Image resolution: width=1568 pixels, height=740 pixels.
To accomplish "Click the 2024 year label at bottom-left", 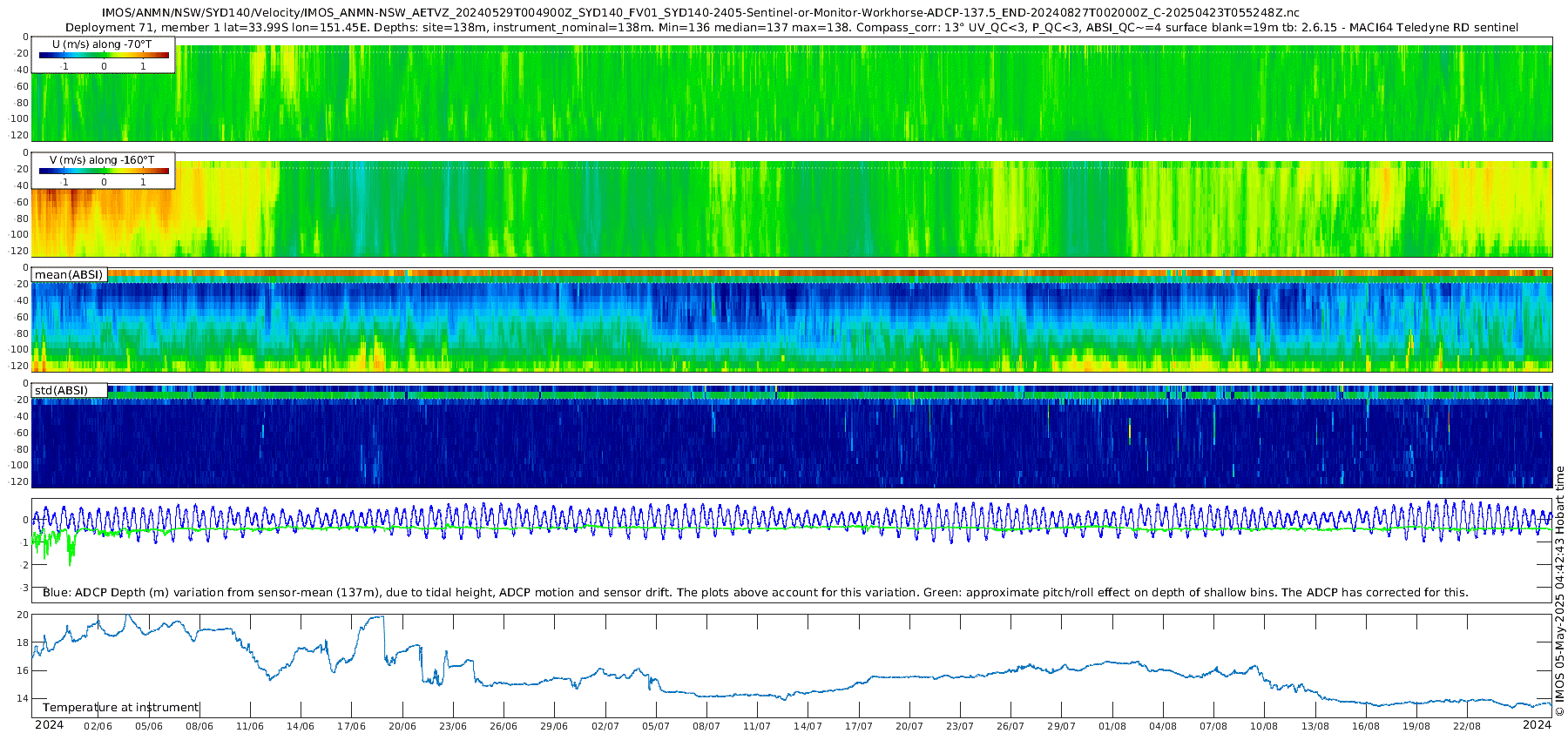I will click(x=49, y=725).
